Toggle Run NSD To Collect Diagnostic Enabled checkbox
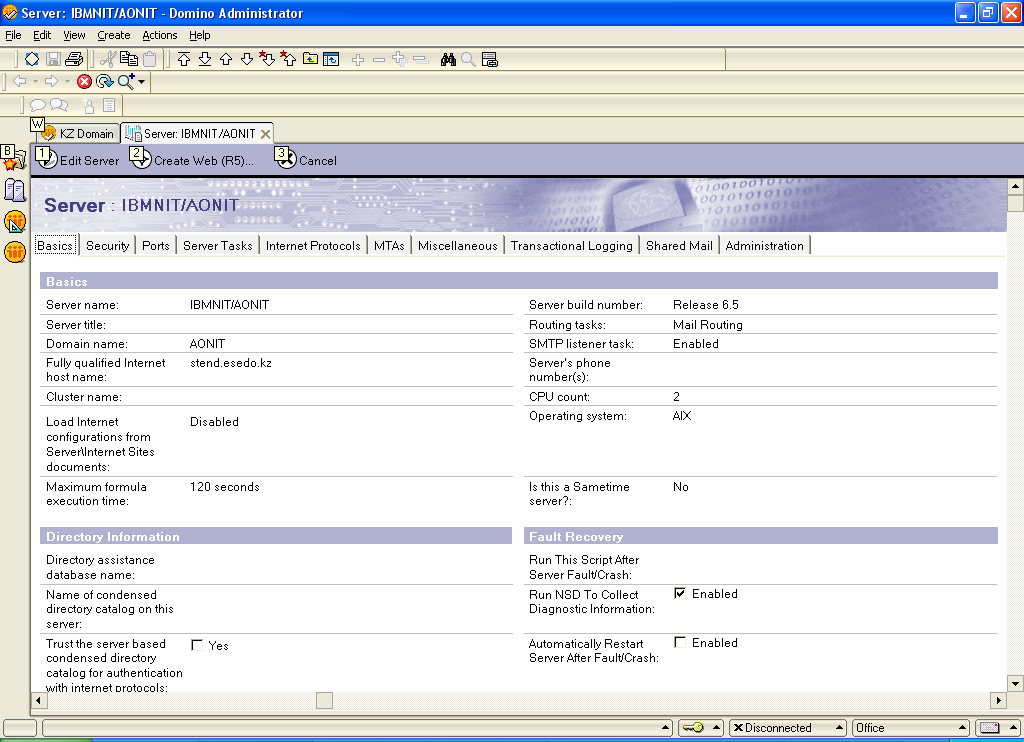 click(680, 593)
